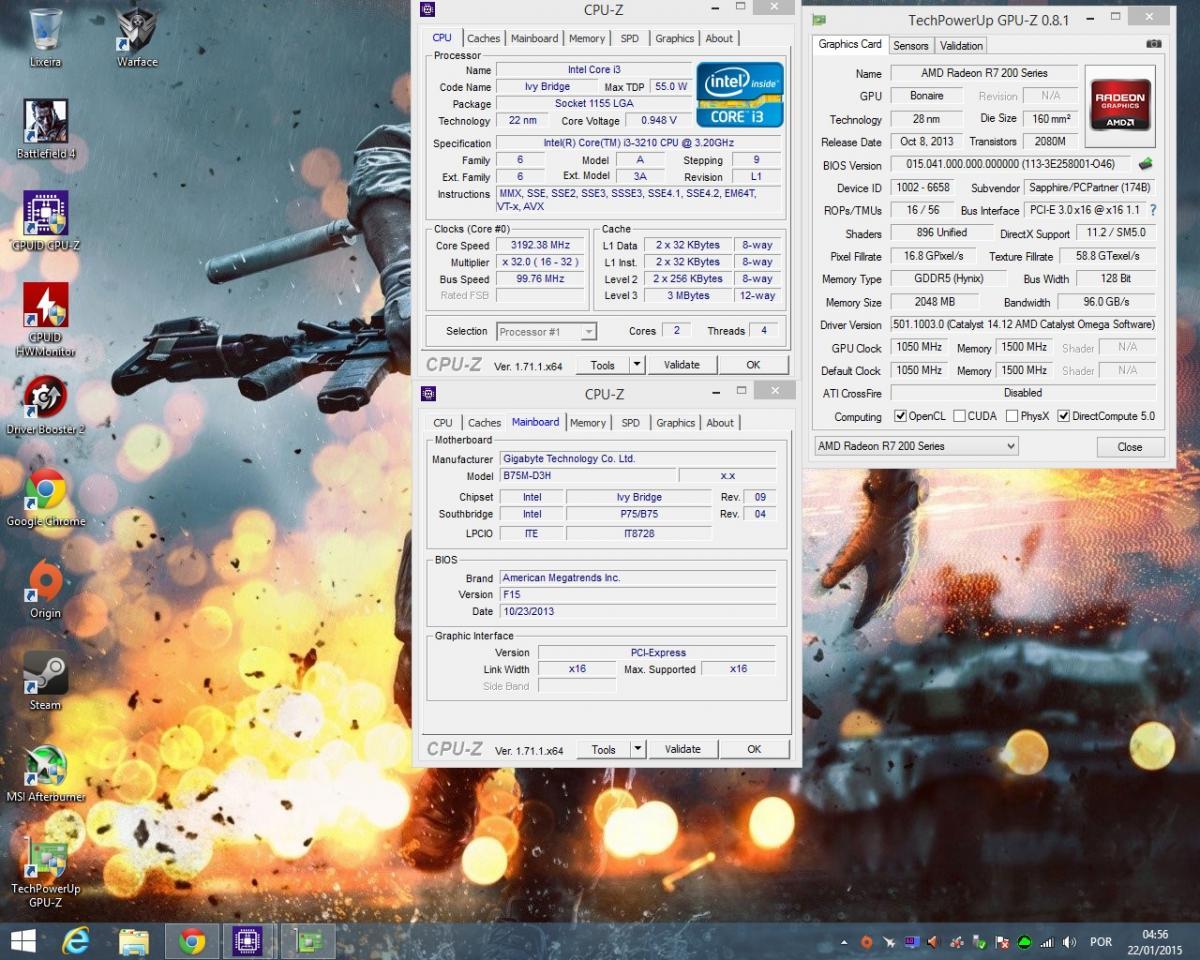Switch to CPU-Z via its taskbar button

tap(249, 941)
